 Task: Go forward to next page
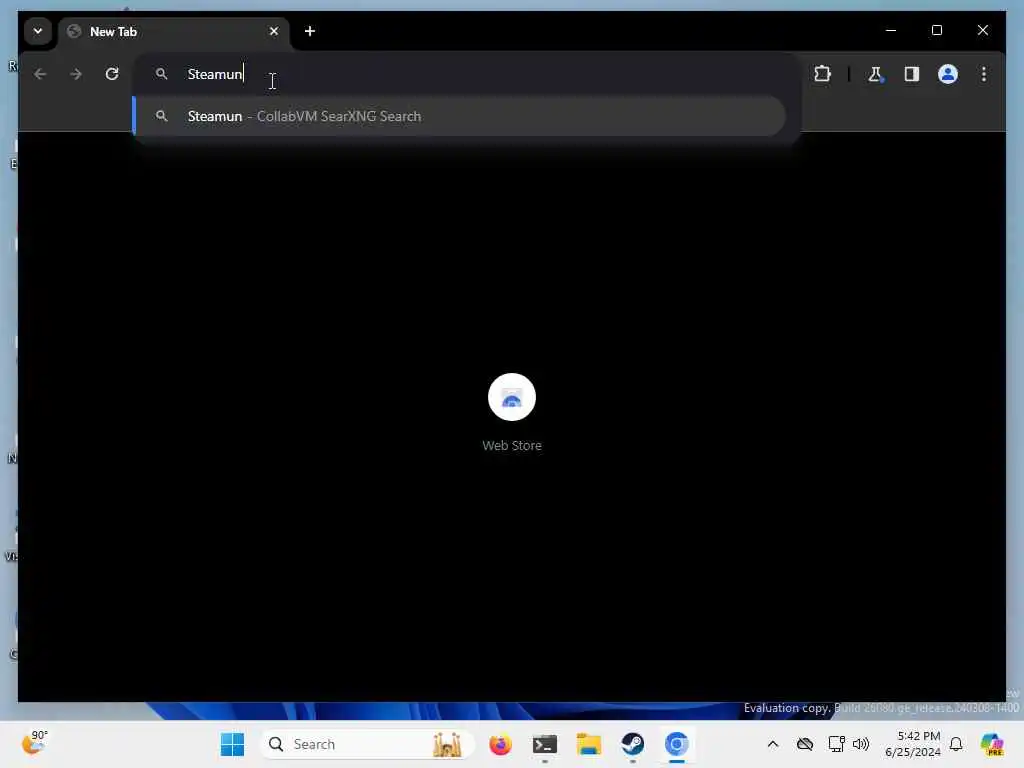[76, 74]
